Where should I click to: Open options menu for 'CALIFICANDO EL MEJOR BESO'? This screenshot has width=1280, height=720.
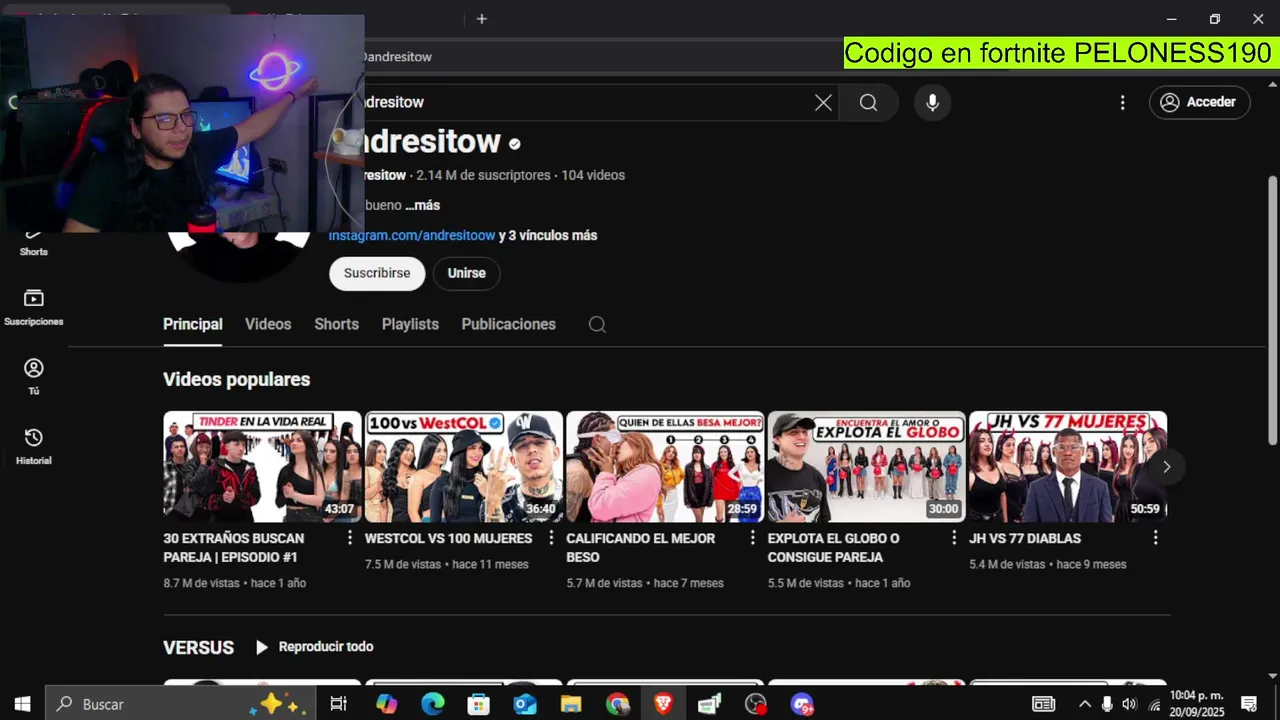752,538
